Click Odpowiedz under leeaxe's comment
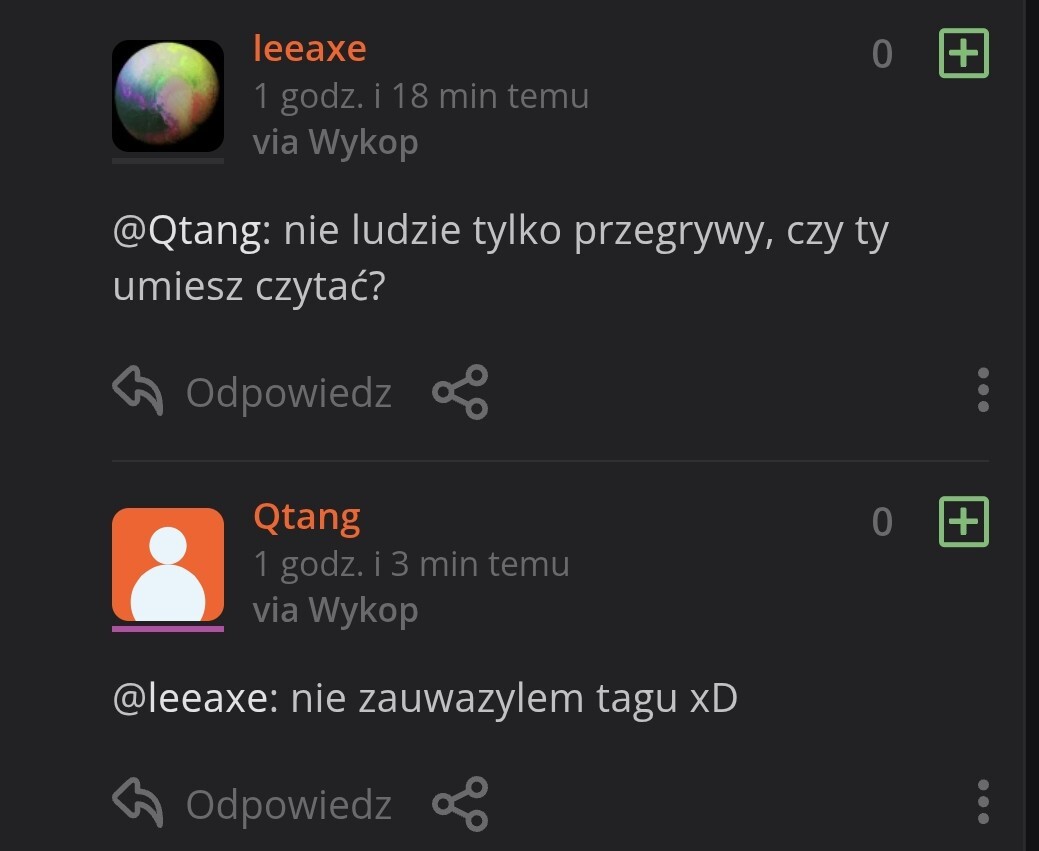Screen dimensions: 1039x851 (x=289, y=393)
